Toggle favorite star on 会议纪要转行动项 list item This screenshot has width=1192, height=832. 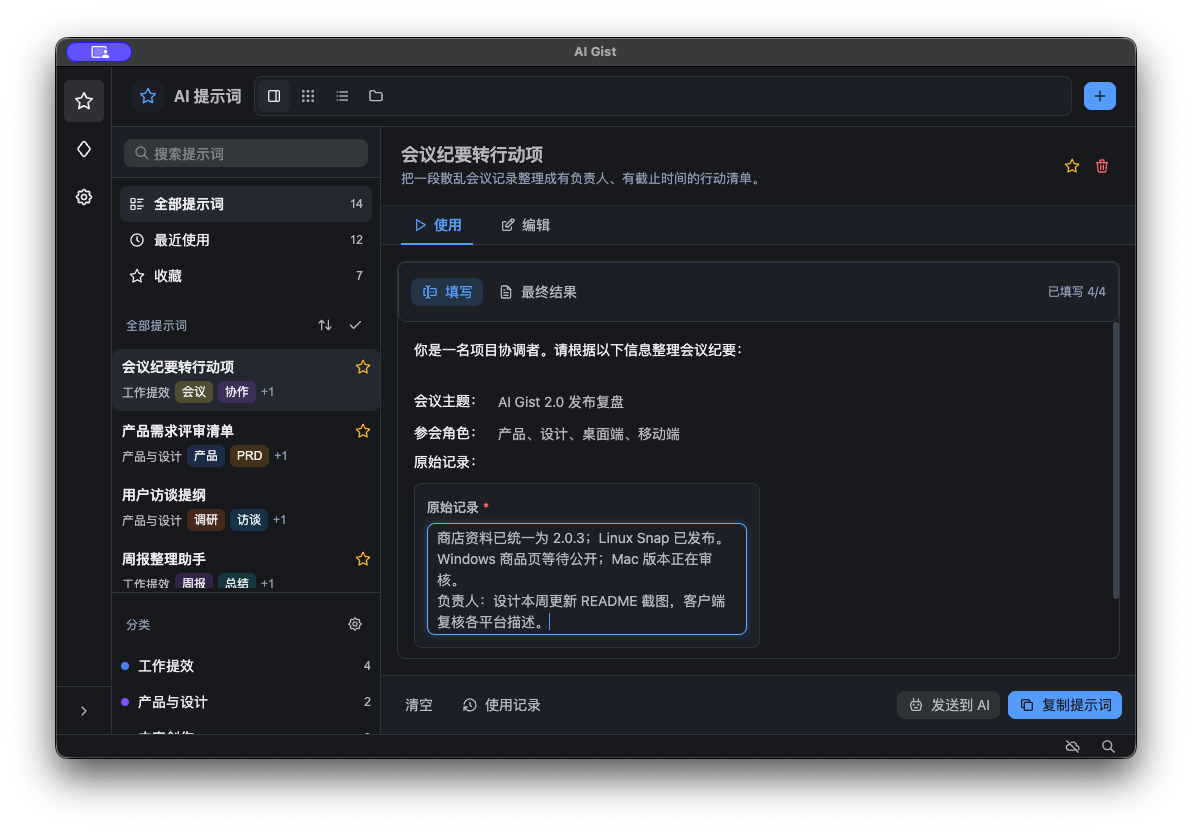click(363, 367)
